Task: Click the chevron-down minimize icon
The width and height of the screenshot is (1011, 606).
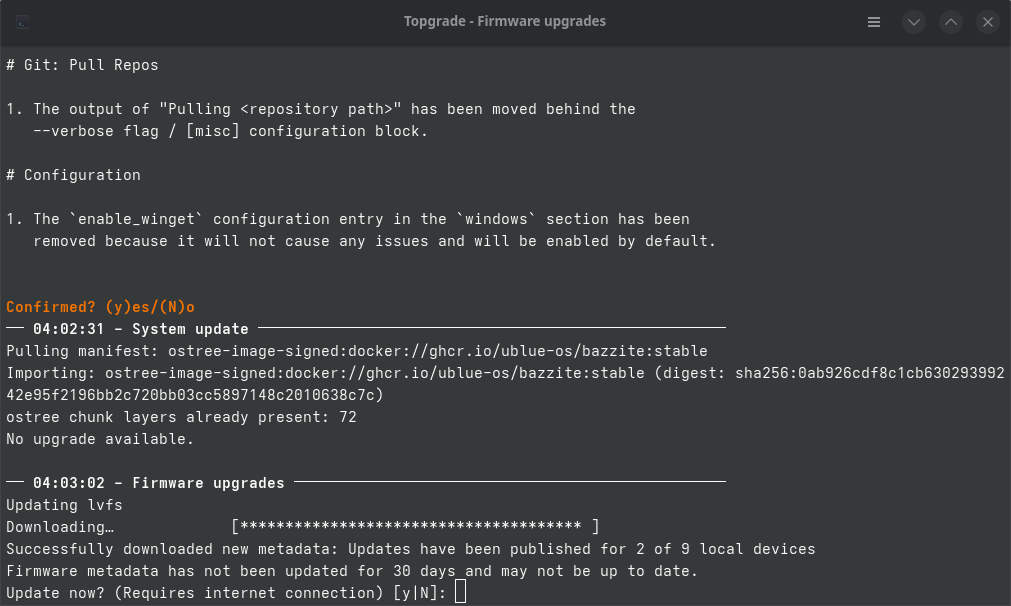Action: pyautogui.click(x=913, y=21)
